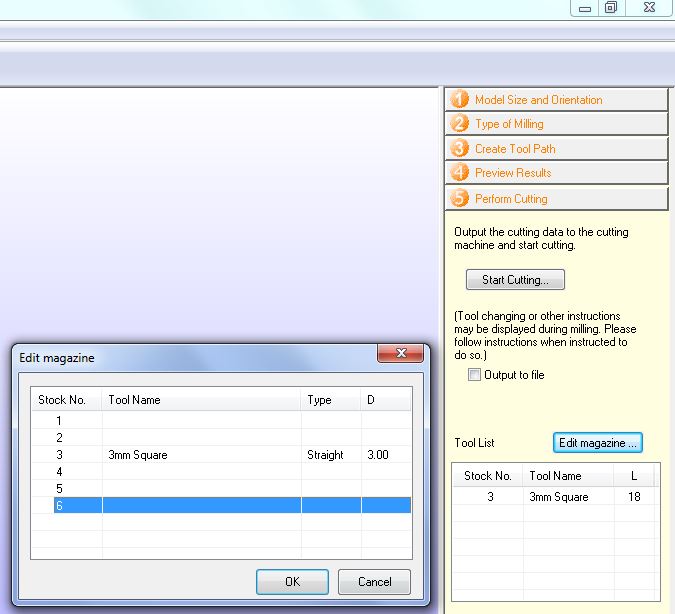Cancel the Edit magazine dialog
Viewport: 675px width, 614px height.
[375, 582]
